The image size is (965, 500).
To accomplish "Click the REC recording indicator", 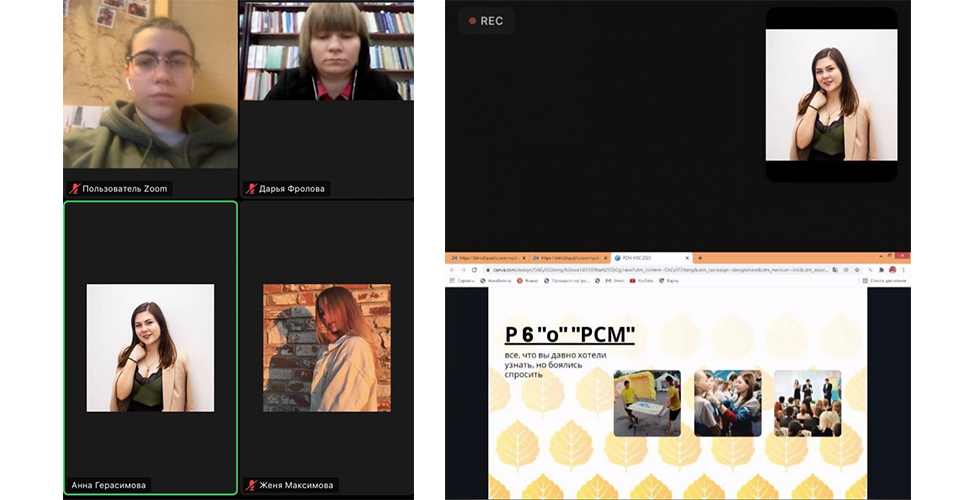I will coord(487,20).
